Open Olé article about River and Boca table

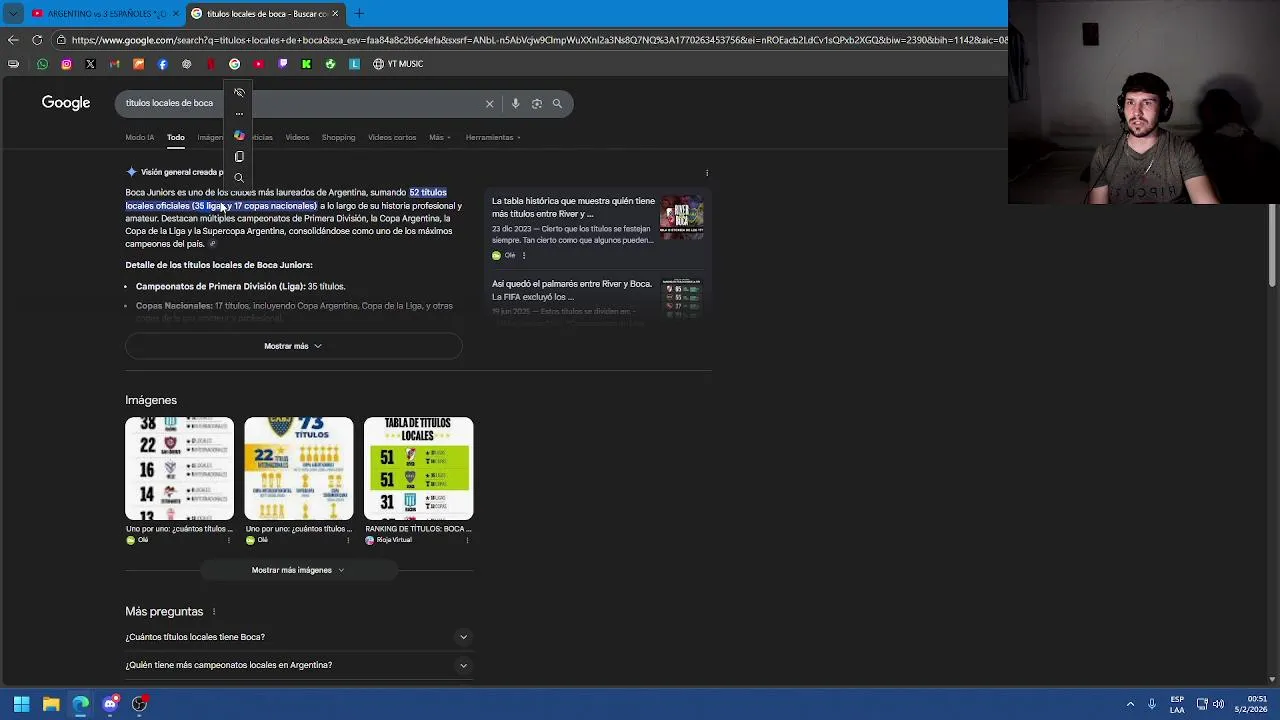573,207
